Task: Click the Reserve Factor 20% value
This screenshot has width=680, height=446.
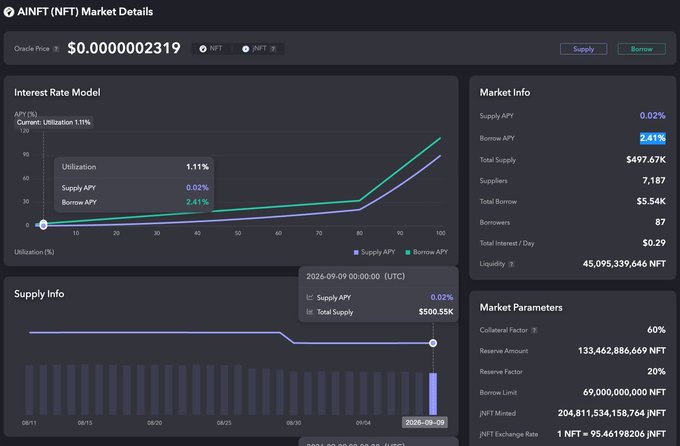Action: coord(656,371)
